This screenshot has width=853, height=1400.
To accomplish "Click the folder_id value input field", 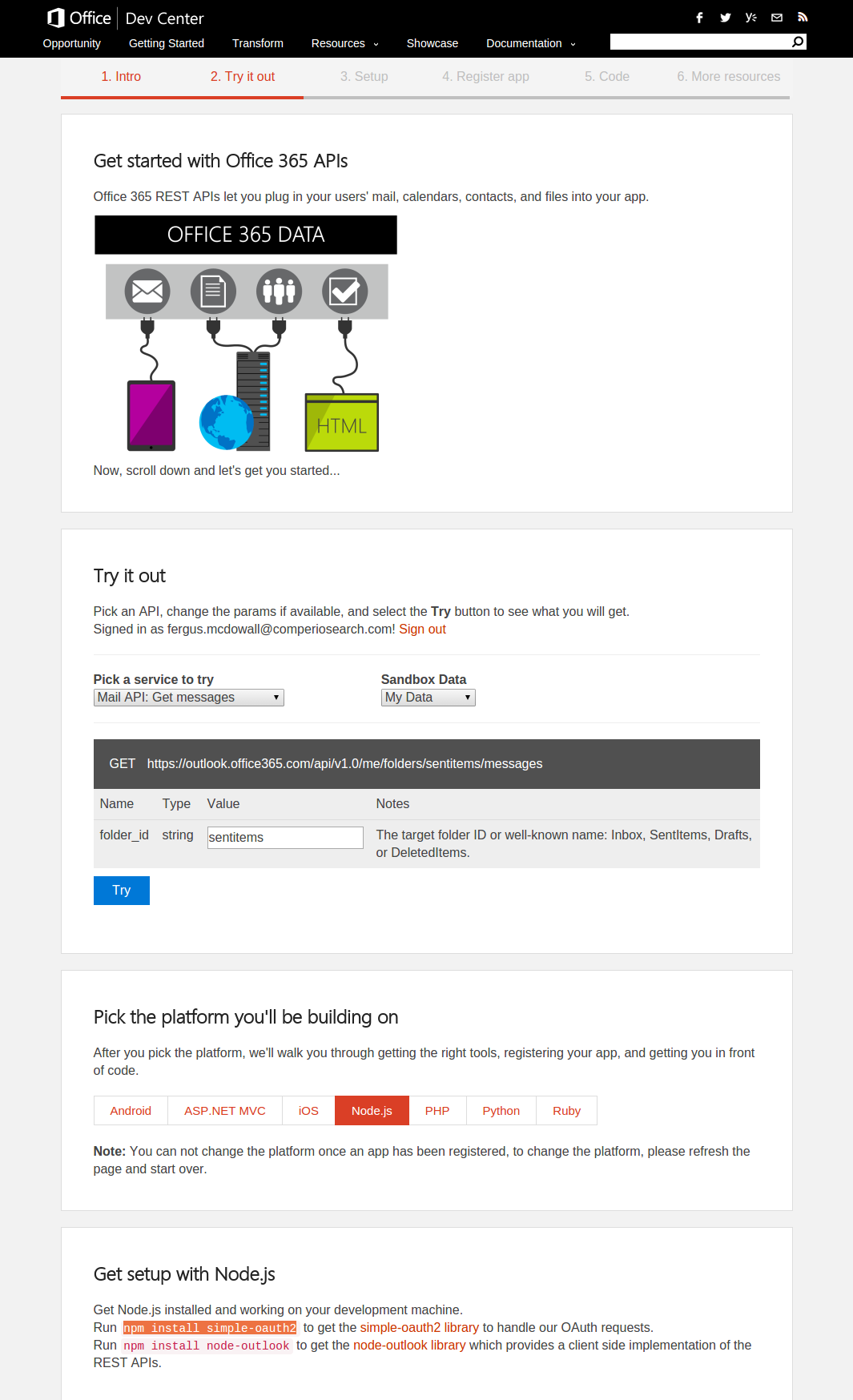I will [x=284, y=837].
